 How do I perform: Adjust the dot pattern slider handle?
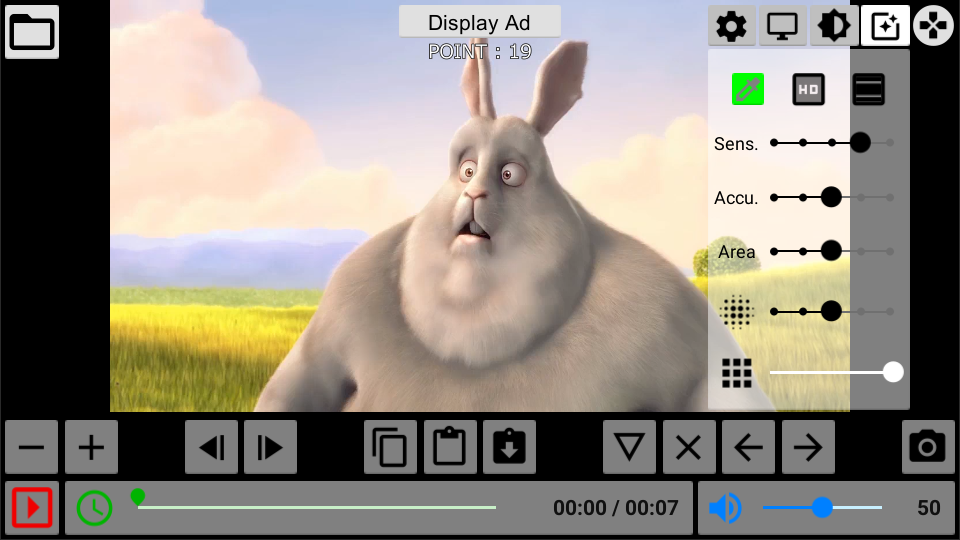pos(831,311)
